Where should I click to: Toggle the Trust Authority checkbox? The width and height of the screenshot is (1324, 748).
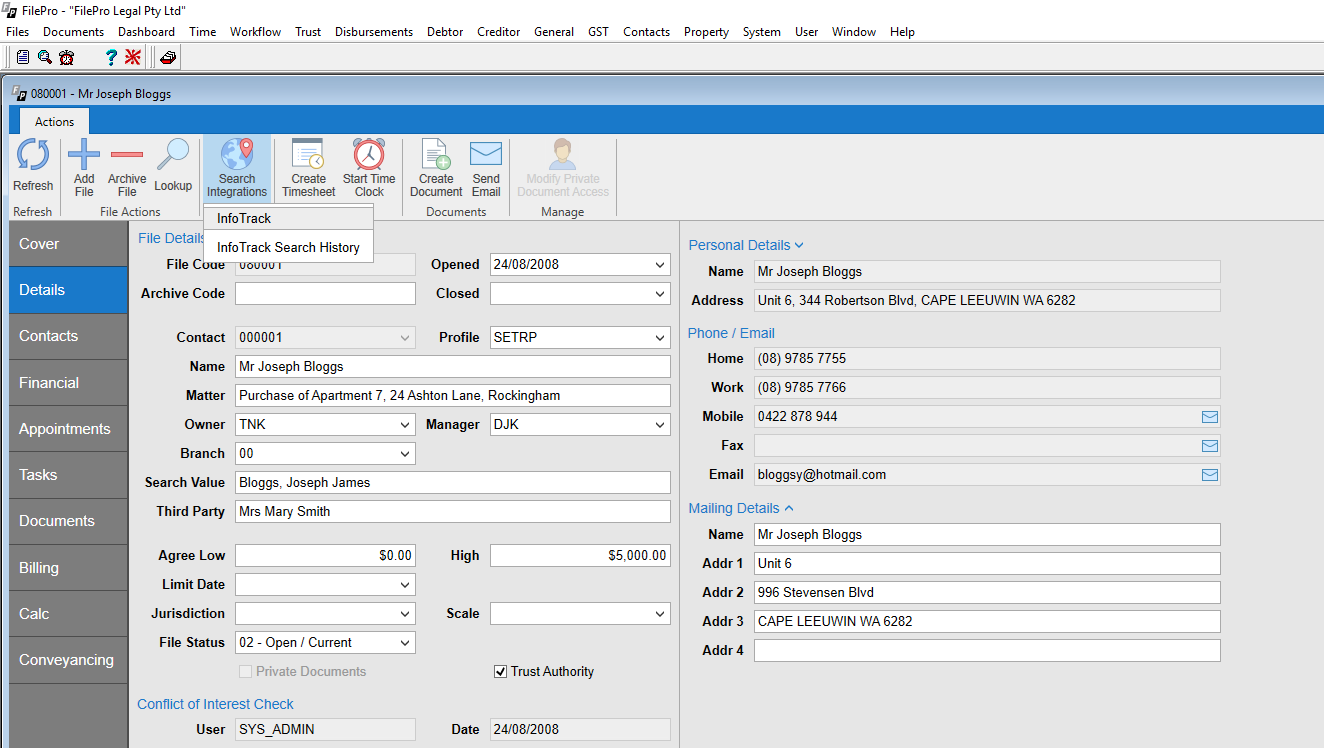(x=501, y=672)
